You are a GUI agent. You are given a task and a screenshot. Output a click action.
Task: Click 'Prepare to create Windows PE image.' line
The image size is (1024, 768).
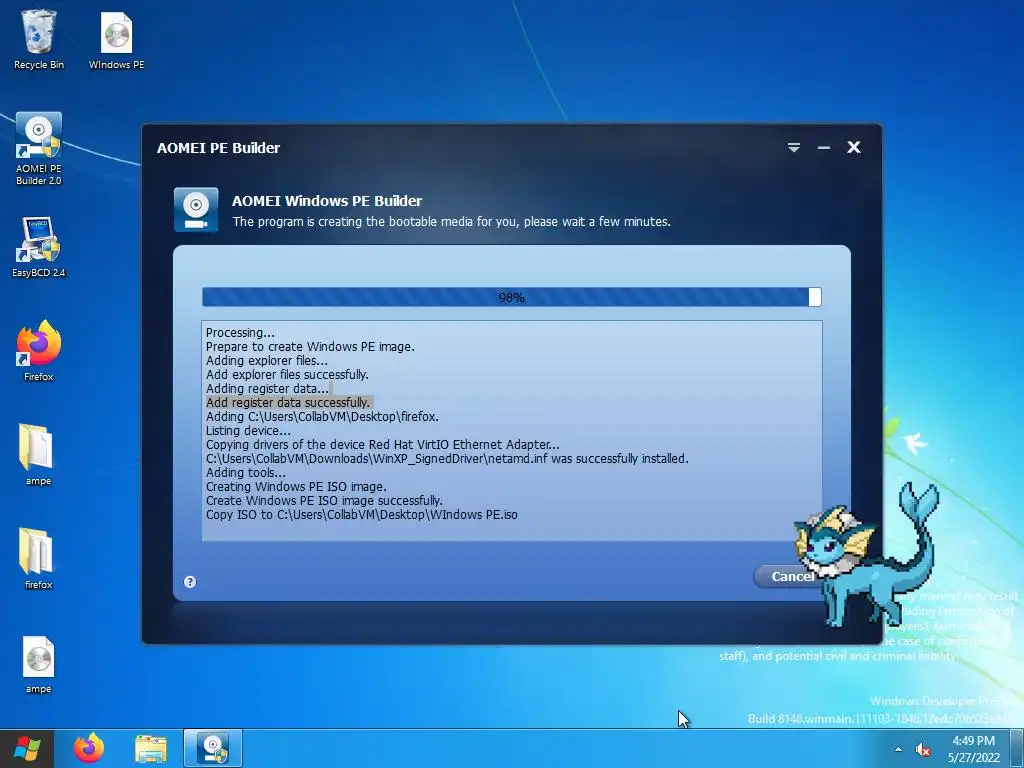[310, 346]
